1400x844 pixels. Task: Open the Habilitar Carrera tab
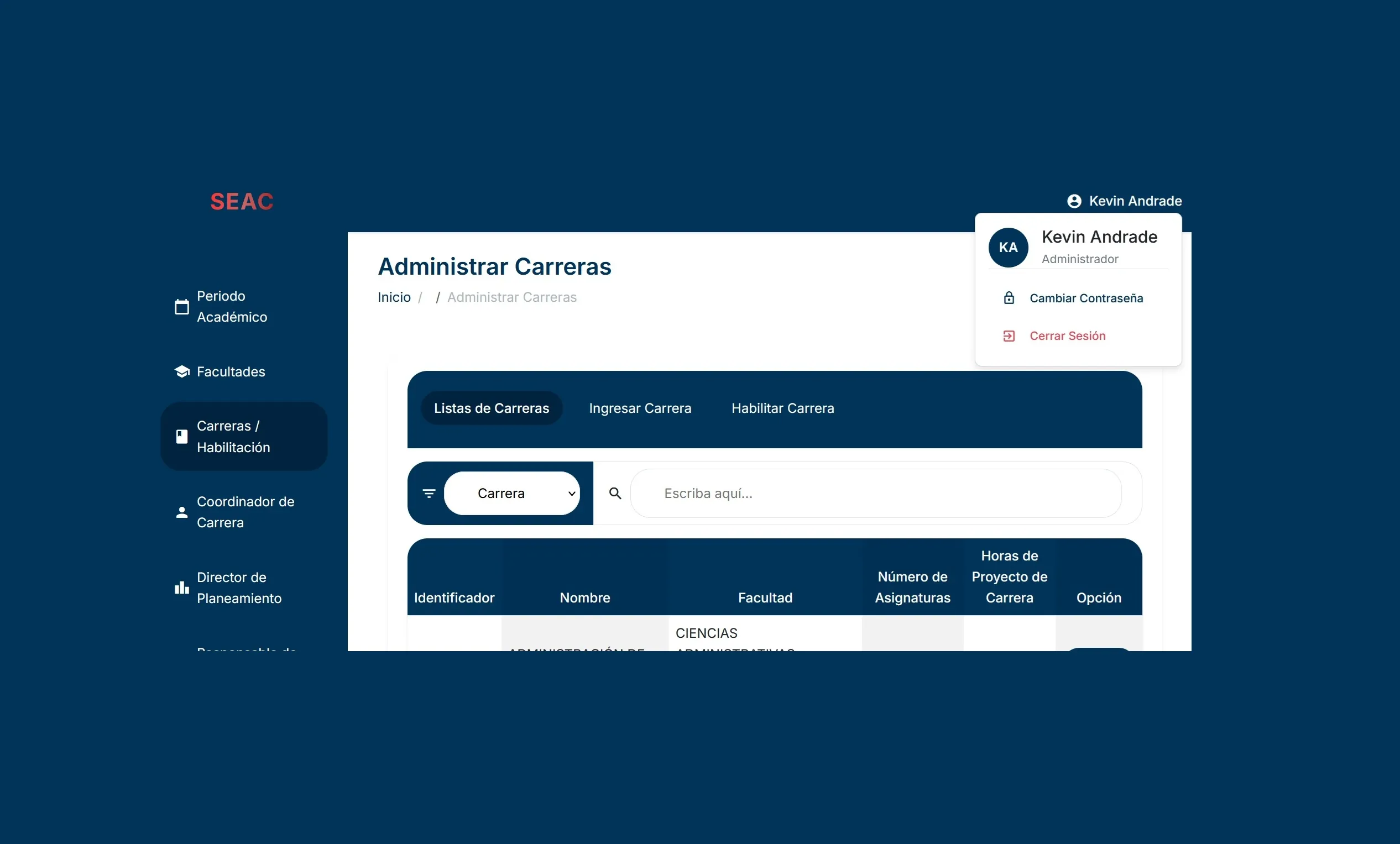click(782, 408)
